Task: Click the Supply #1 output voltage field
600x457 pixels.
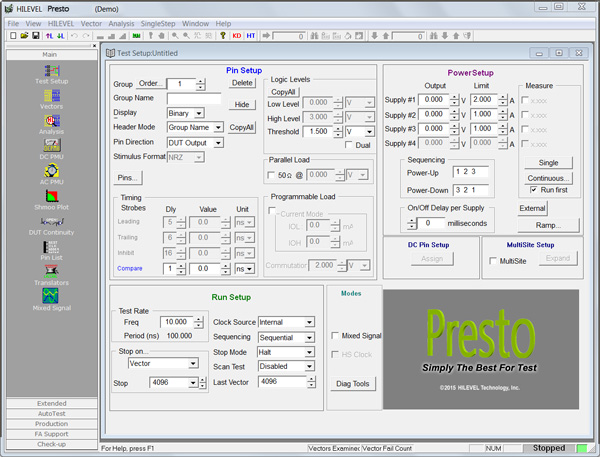Action: click(x=434, y=100)
